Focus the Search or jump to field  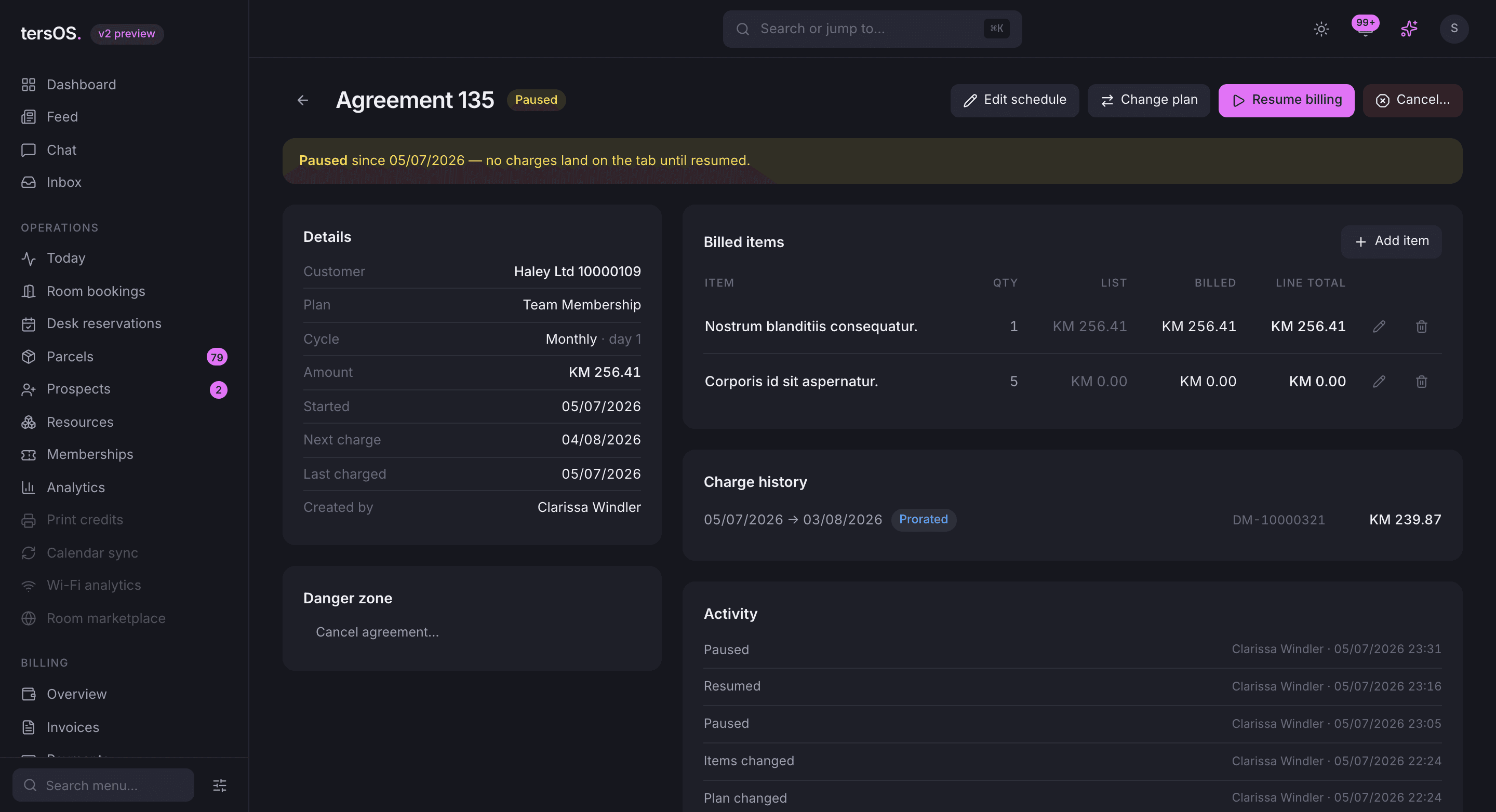[x=872, y=29]
